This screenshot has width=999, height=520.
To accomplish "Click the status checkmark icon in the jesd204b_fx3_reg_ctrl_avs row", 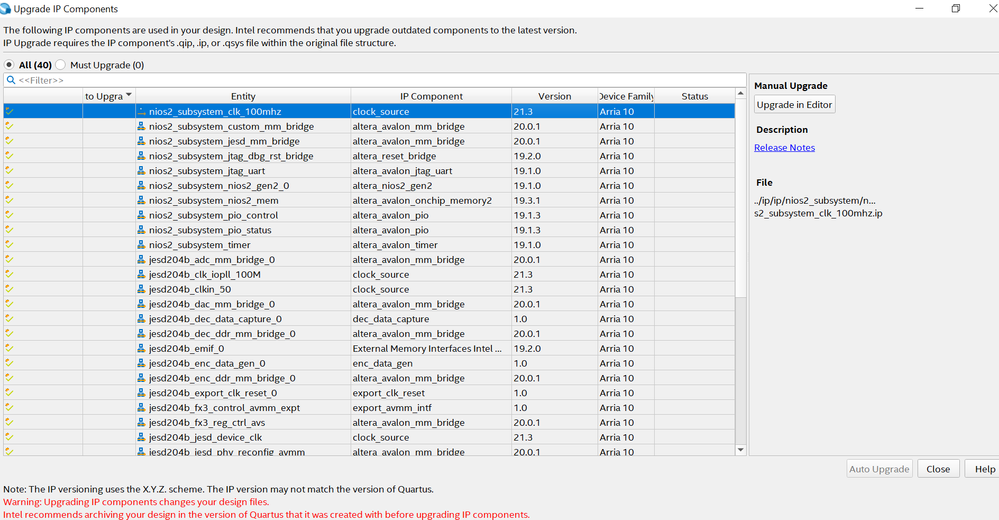I will pos(9,422).
